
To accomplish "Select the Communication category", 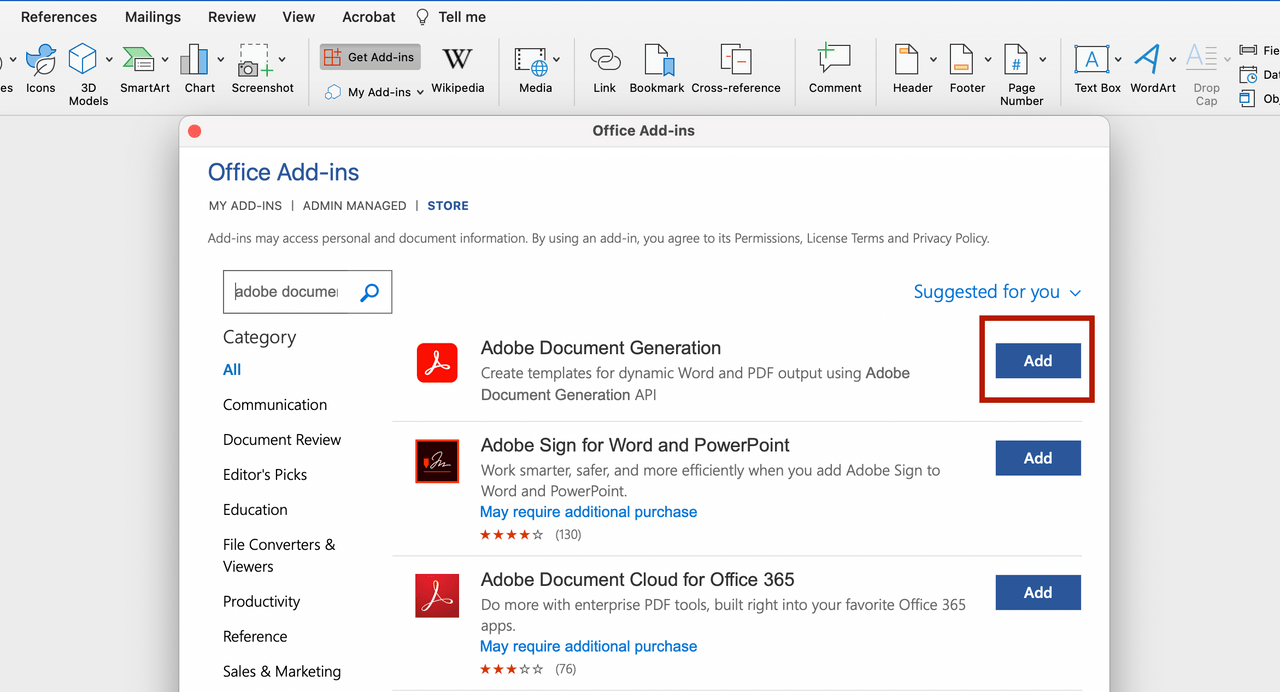I will pos(275,405).
